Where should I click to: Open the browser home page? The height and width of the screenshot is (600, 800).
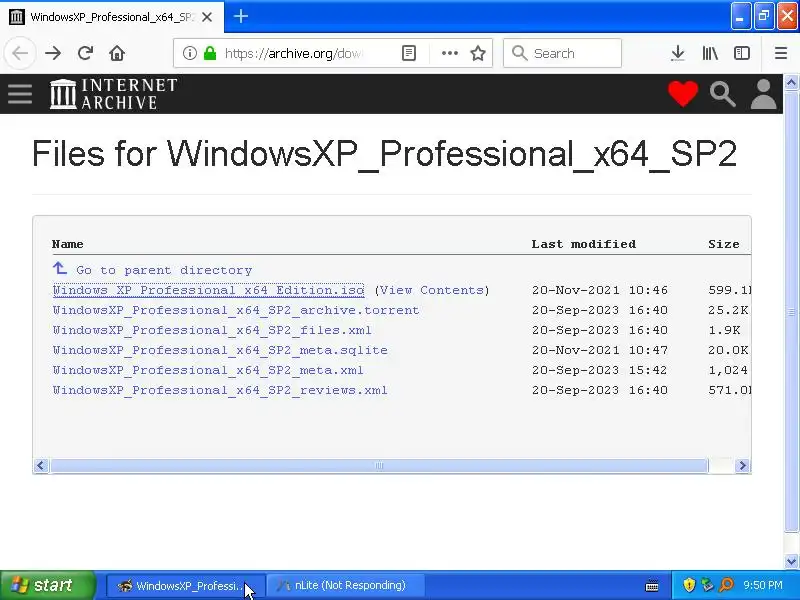(x=117, y=53)
